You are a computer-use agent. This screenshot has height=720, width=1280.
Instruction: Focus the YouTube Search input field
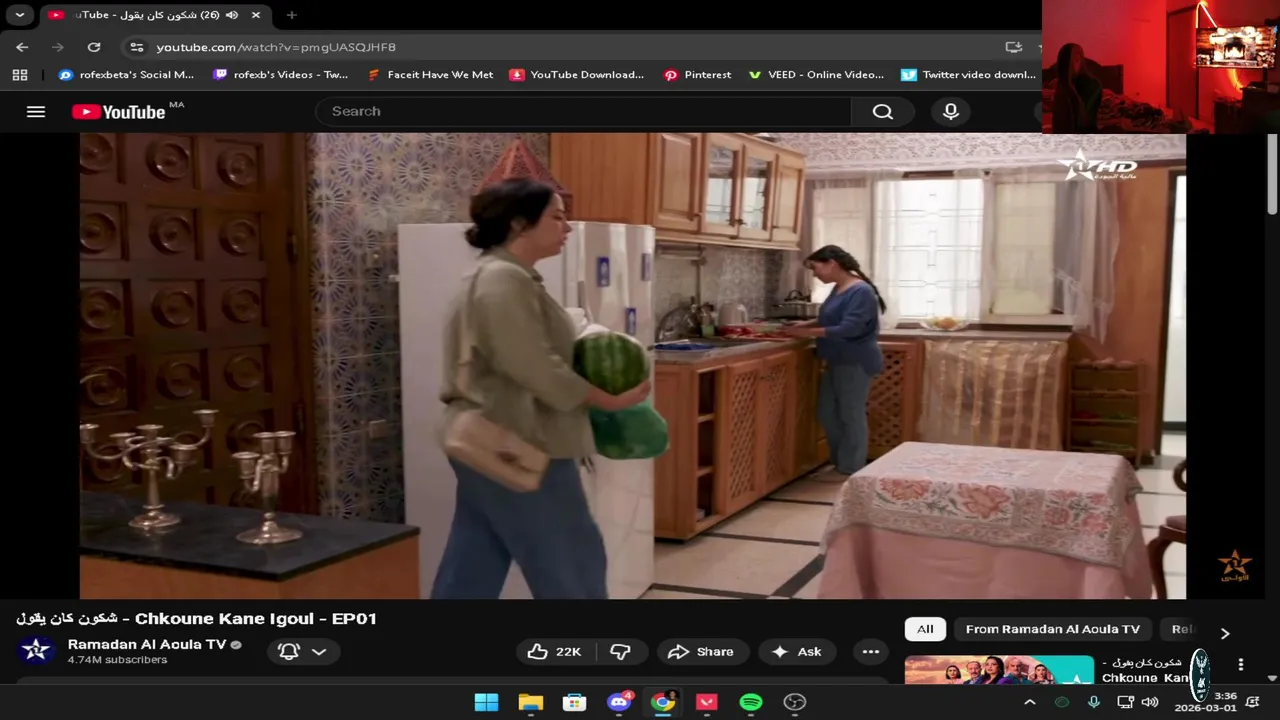pos(584,111)
